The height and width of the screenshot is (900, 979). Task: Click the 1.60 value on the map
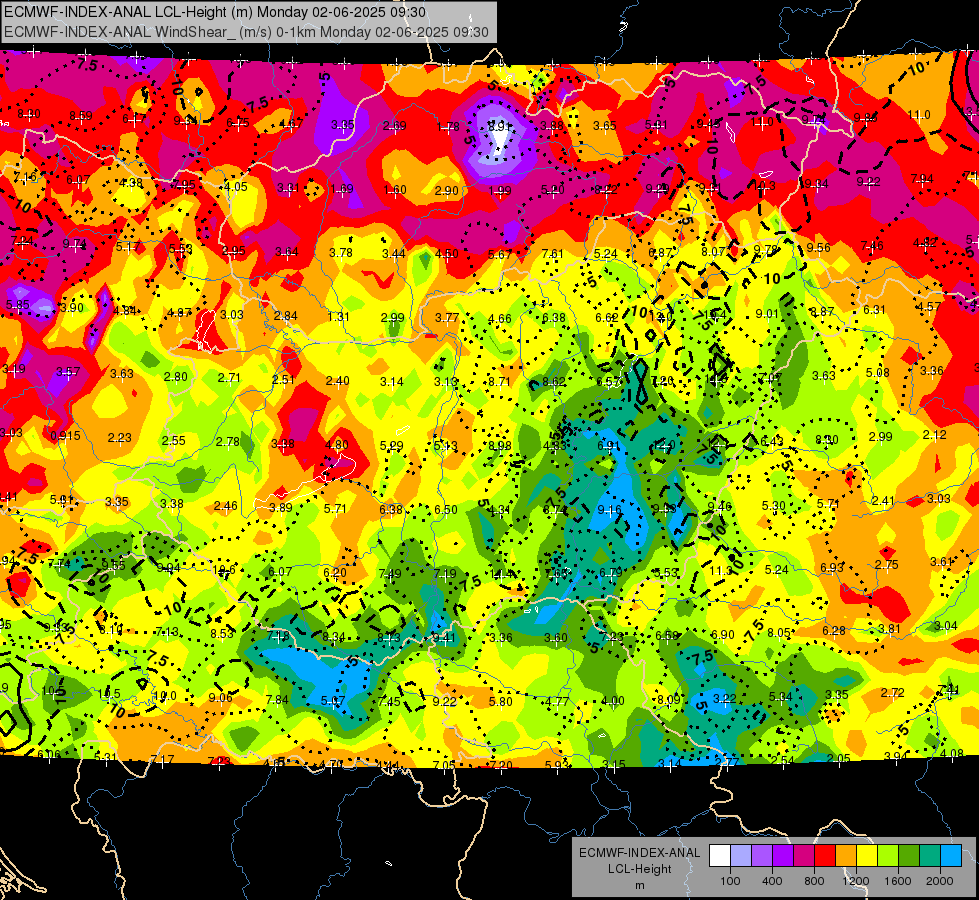coord(395,190)
